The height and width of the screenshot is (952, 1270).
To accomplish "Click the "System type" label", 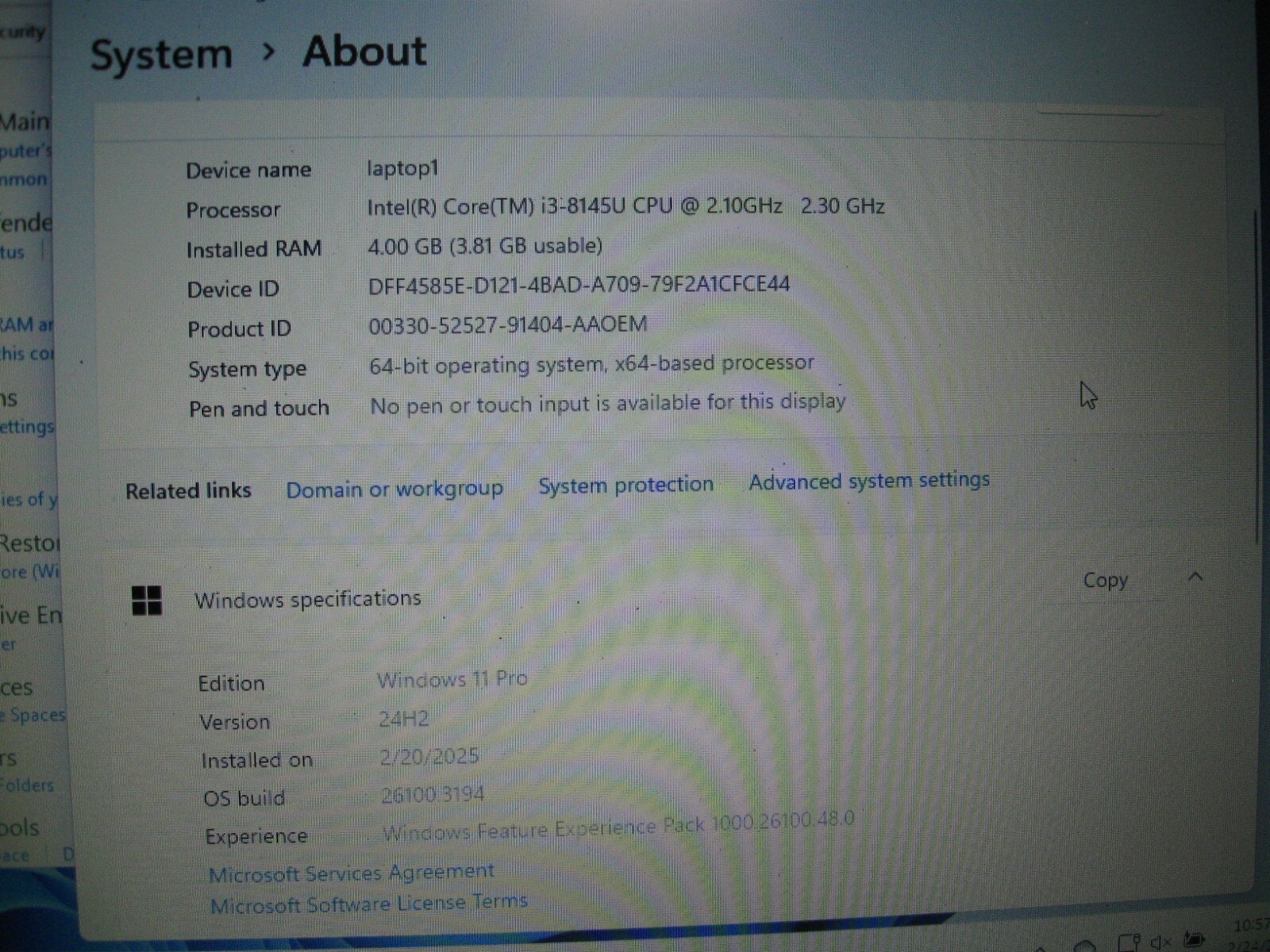I will coord(247,370).
